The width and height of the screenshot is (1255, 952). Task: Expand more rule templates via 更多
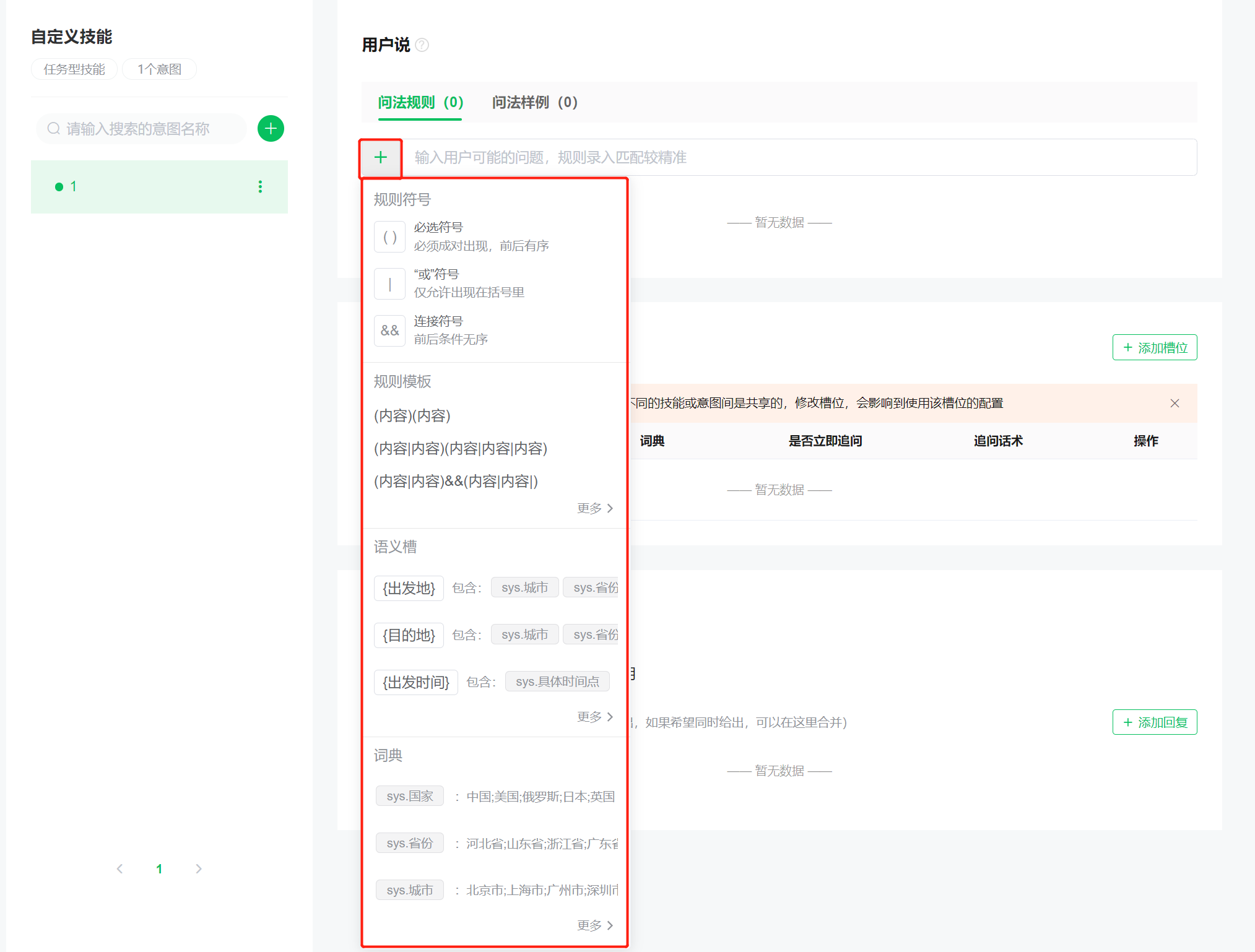tap(594, 508)
